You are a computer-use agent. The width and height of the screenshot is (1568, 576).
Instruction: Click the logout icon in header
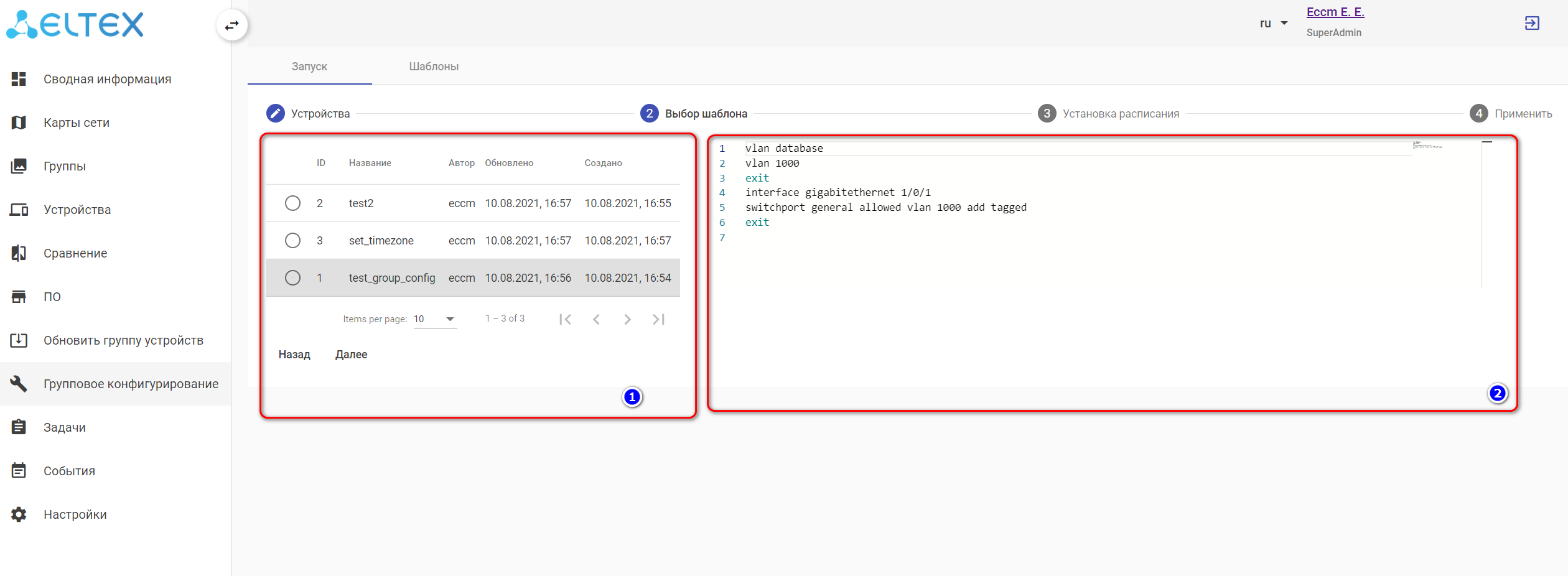[1532, 24]
